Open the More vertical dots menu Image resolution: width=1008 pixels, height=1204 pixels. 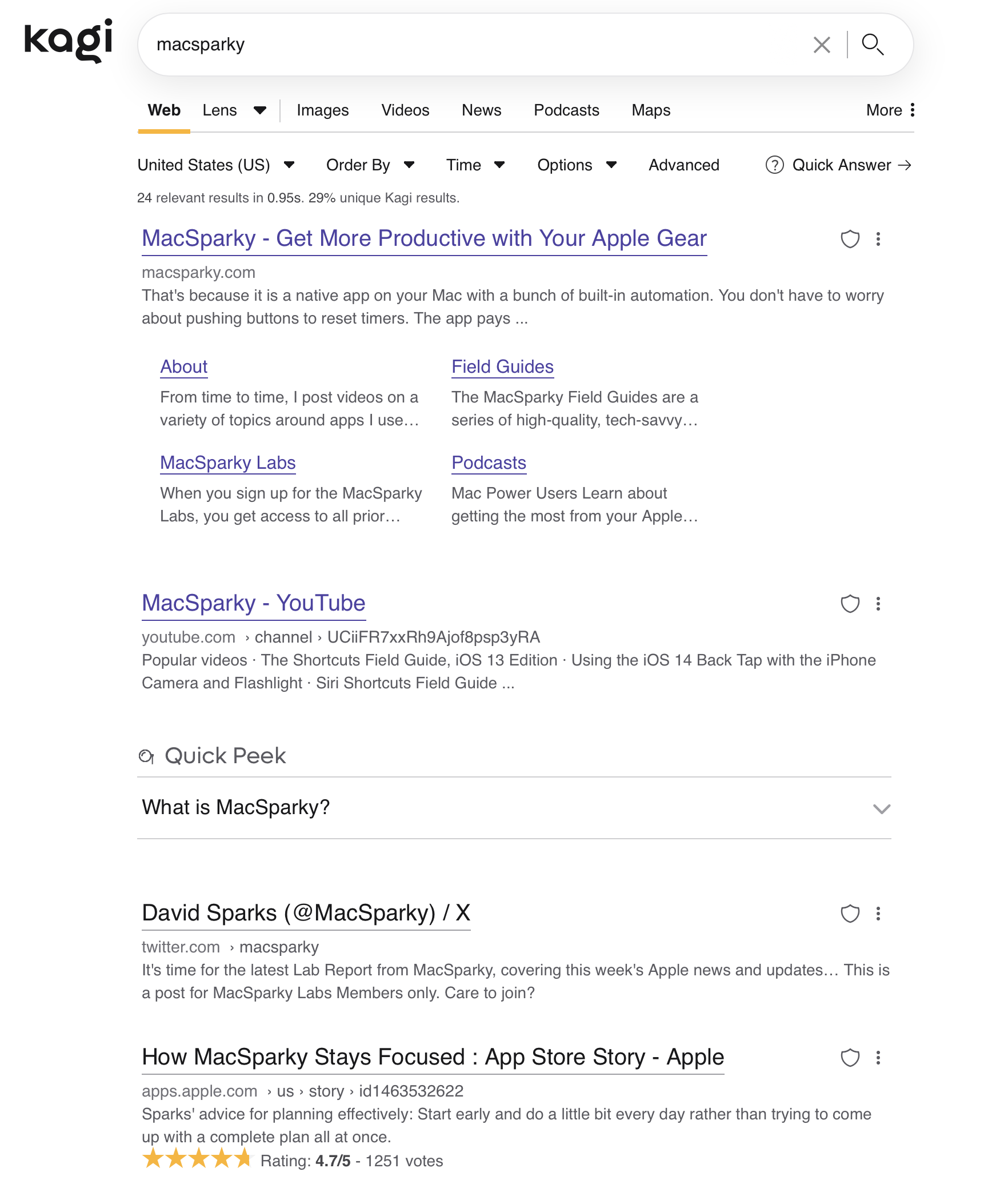[912, 110]
